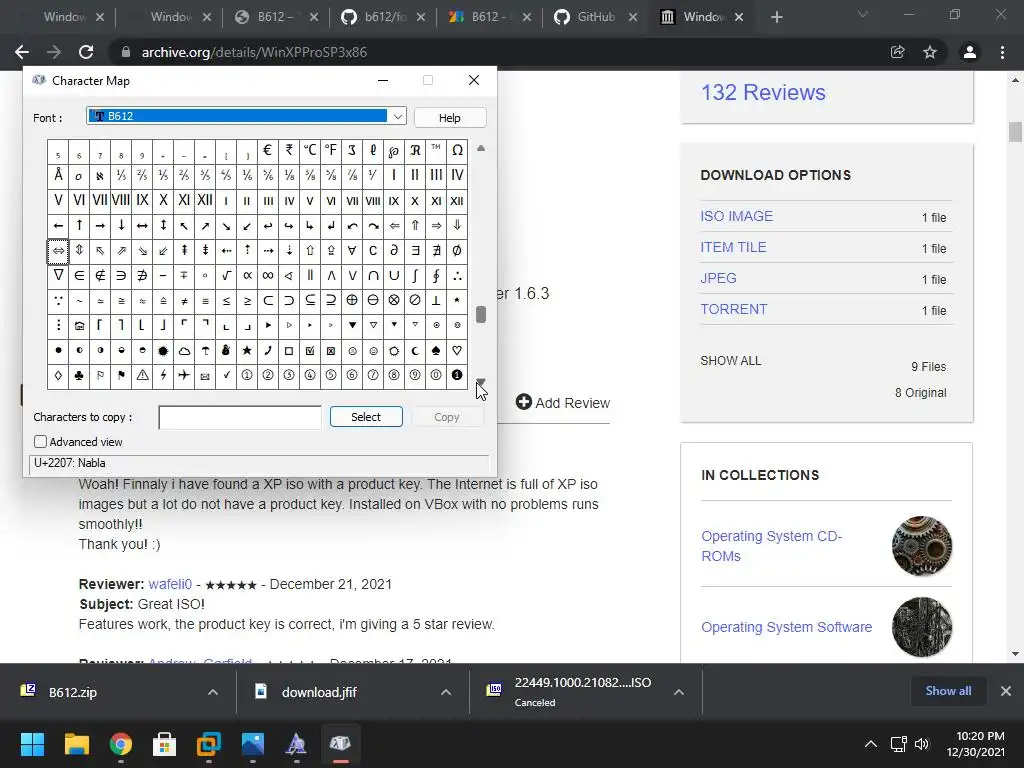Select the degree Celsius ℃ character
The height and width of the screenshot is (768, 1024).
click(310, 151)
